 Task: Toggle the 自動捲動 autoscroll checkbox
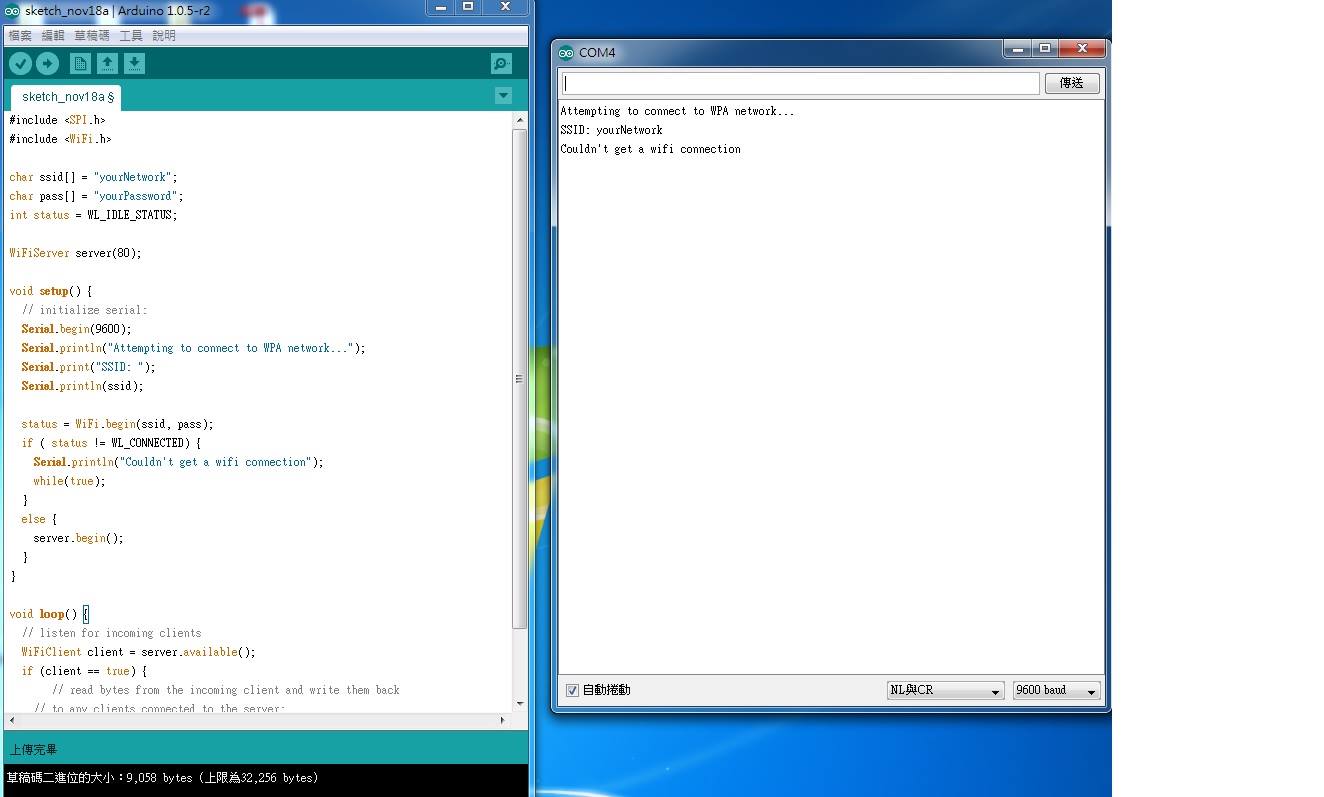(x=572, y=690)
